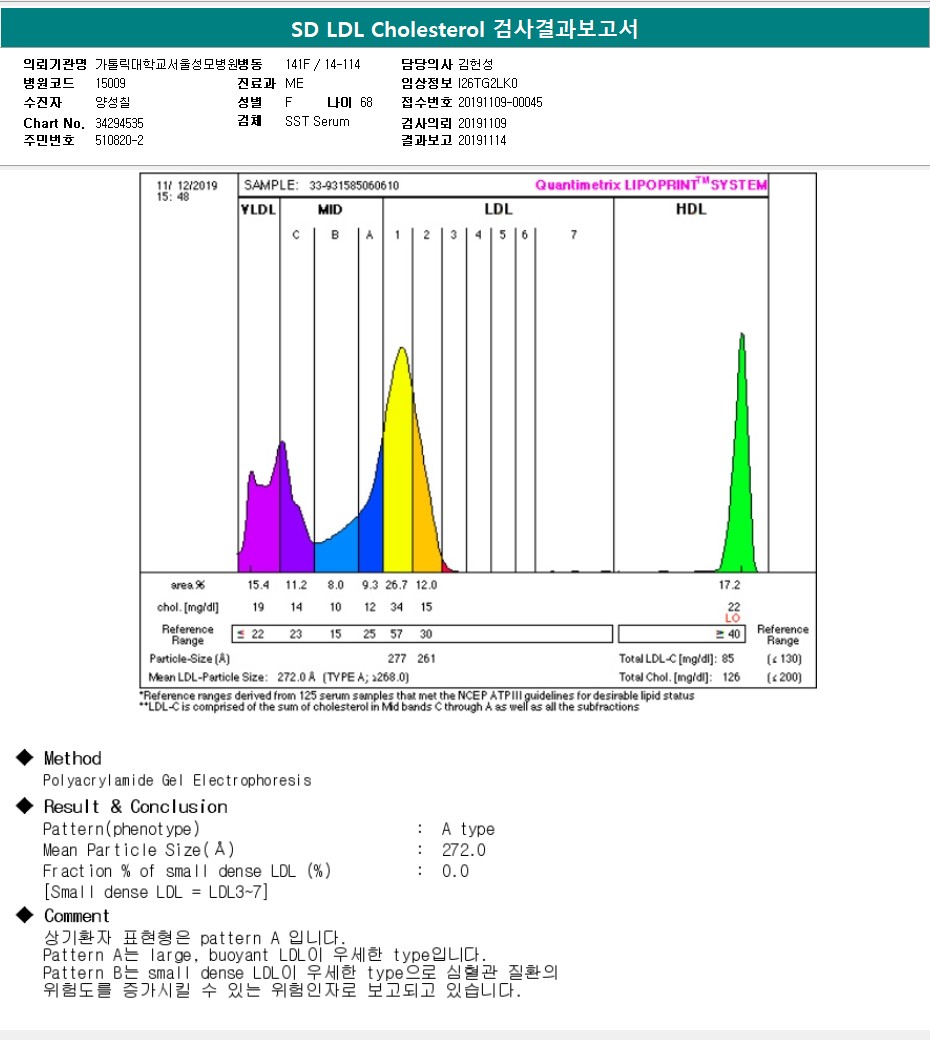Click the MID column header
The image size is (930, 1040).
click(330, 210)
